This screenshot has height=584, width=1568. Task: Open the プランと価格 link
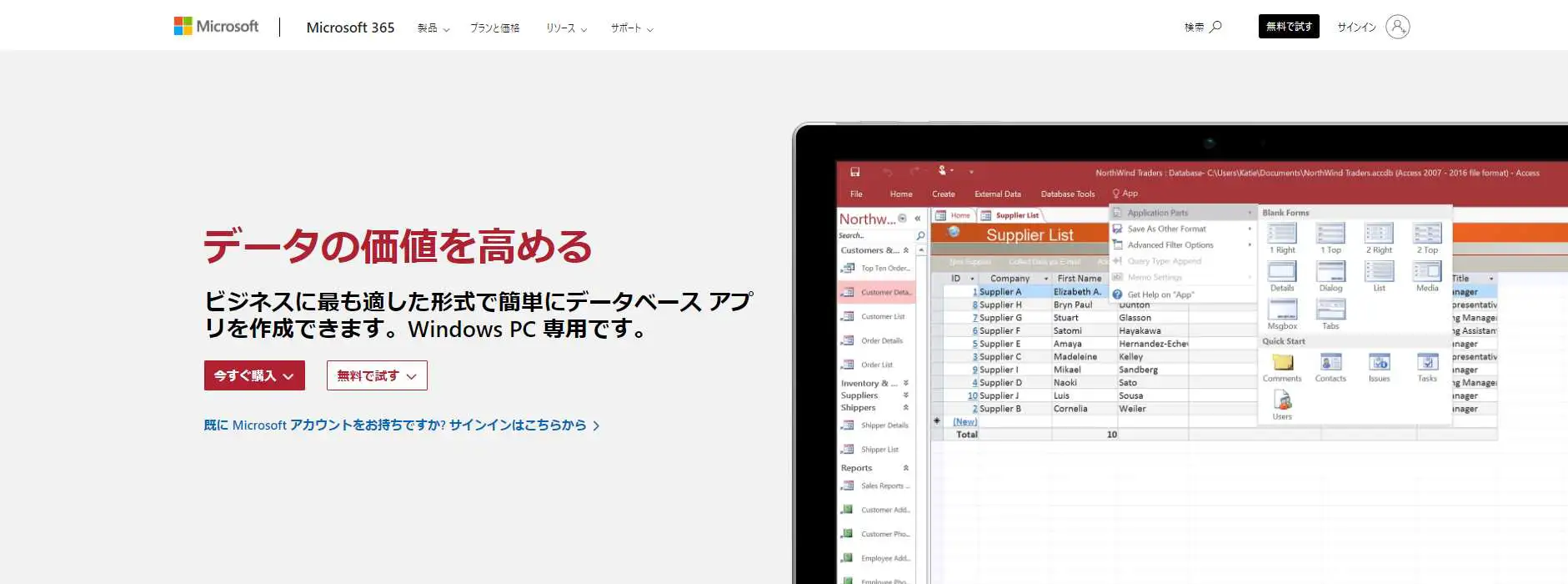click(x=494, y=28)
